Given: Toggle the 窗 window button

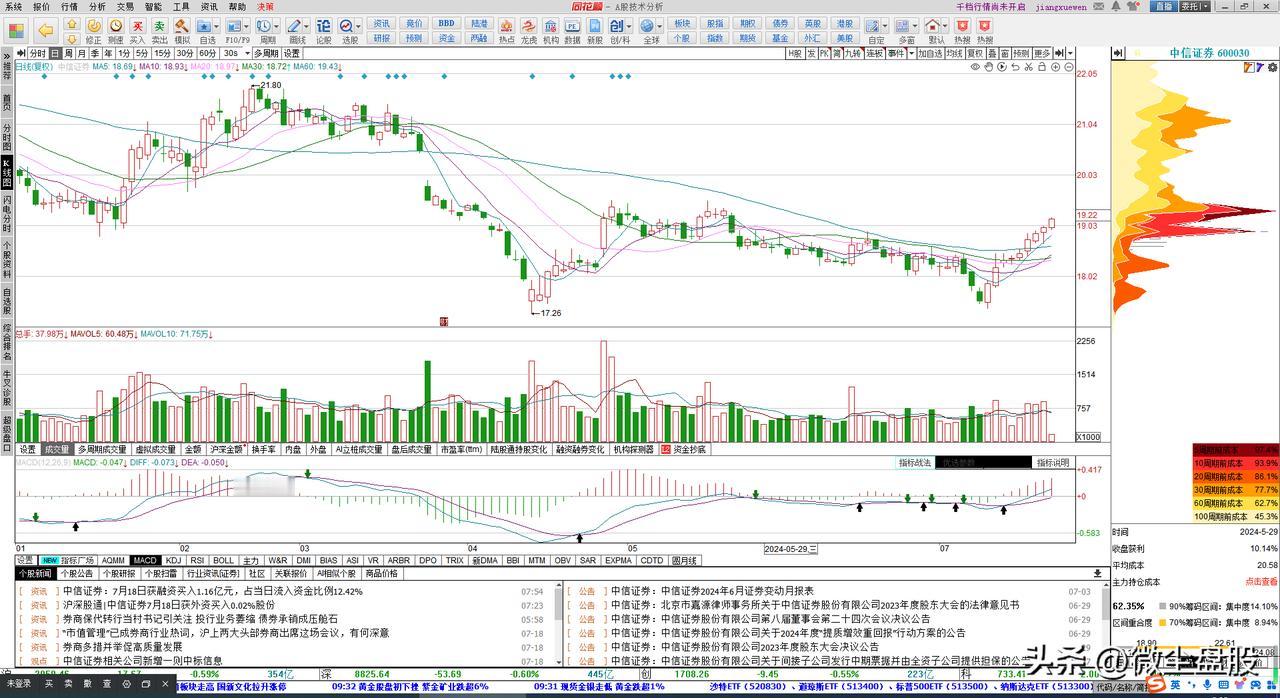Looking at the screenshot, I should [x=1004, y=53].
